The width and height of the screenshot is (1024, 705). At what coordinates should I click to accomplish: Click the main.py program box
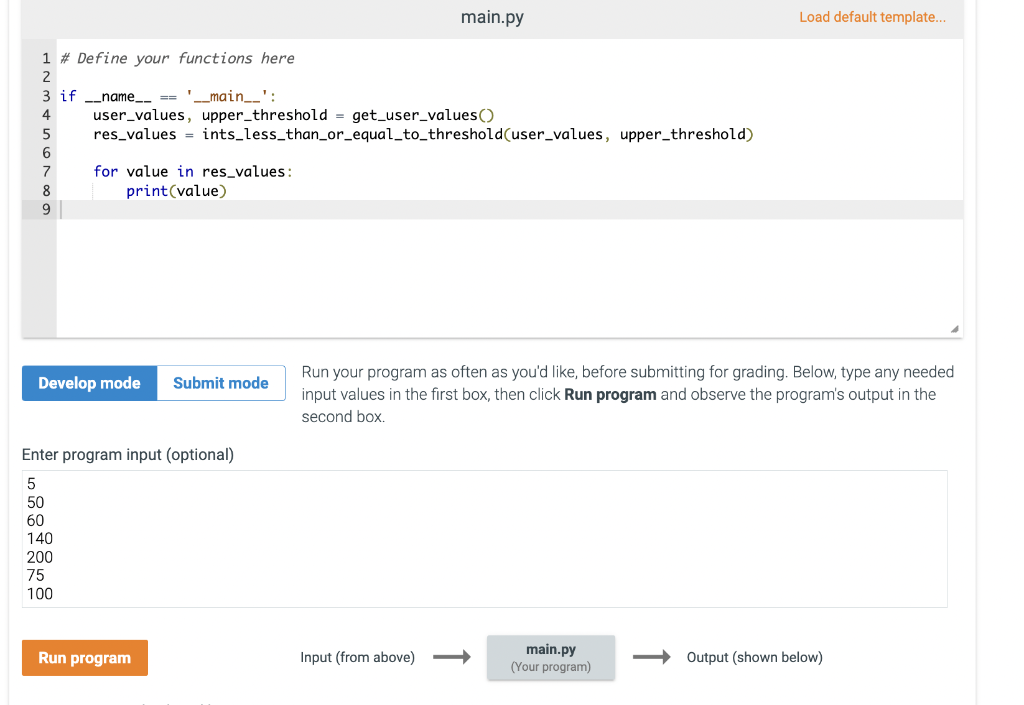point(551,657)
